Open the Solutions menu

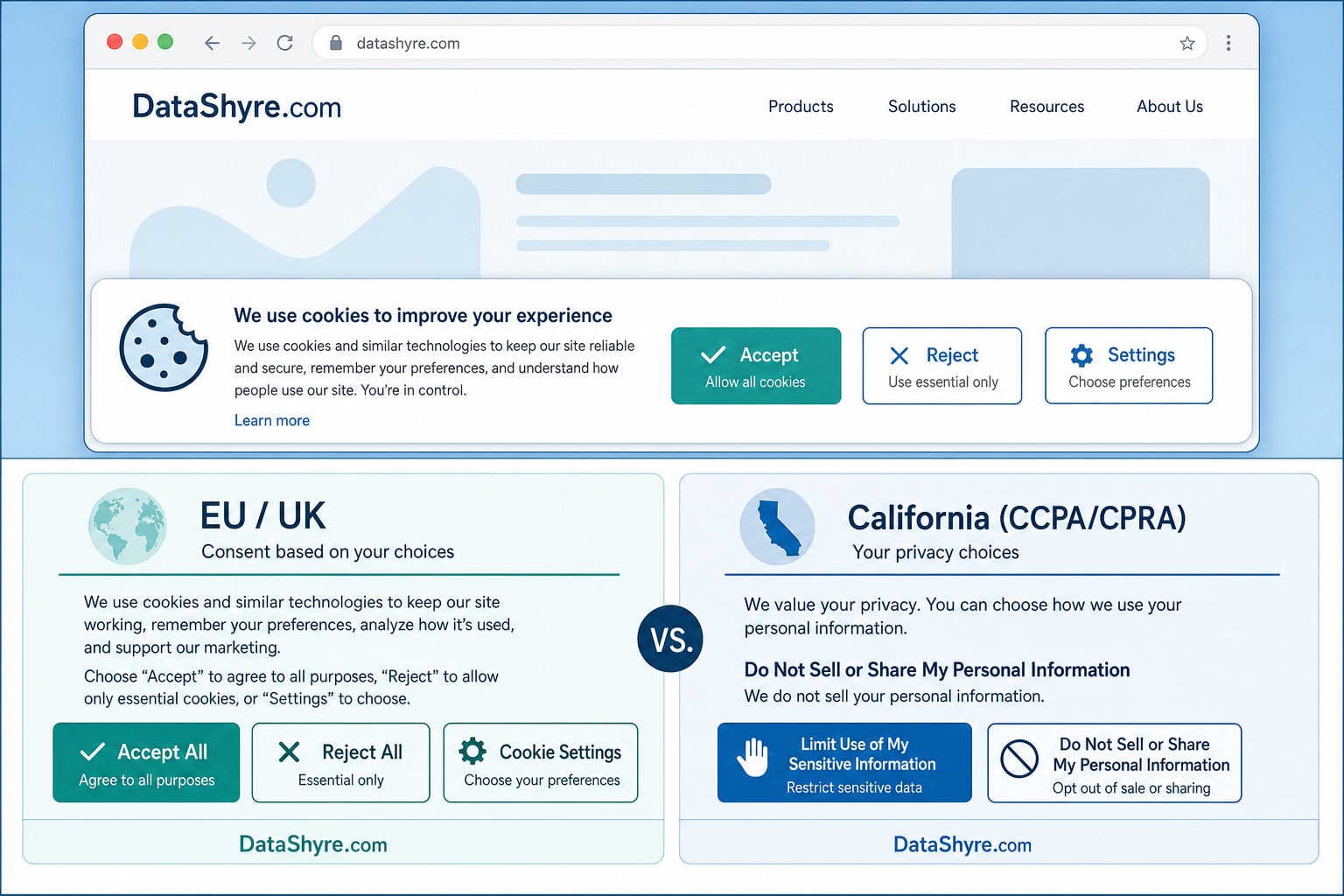tap(921, 107)
